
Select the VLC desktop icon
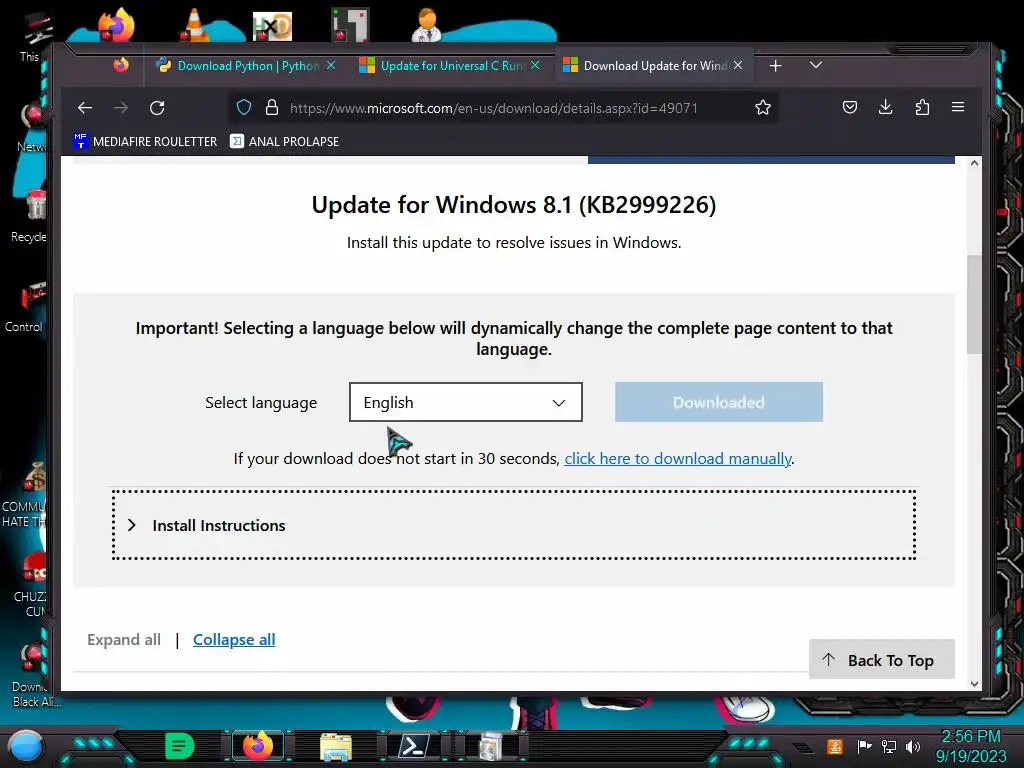(x=194, y=25)
